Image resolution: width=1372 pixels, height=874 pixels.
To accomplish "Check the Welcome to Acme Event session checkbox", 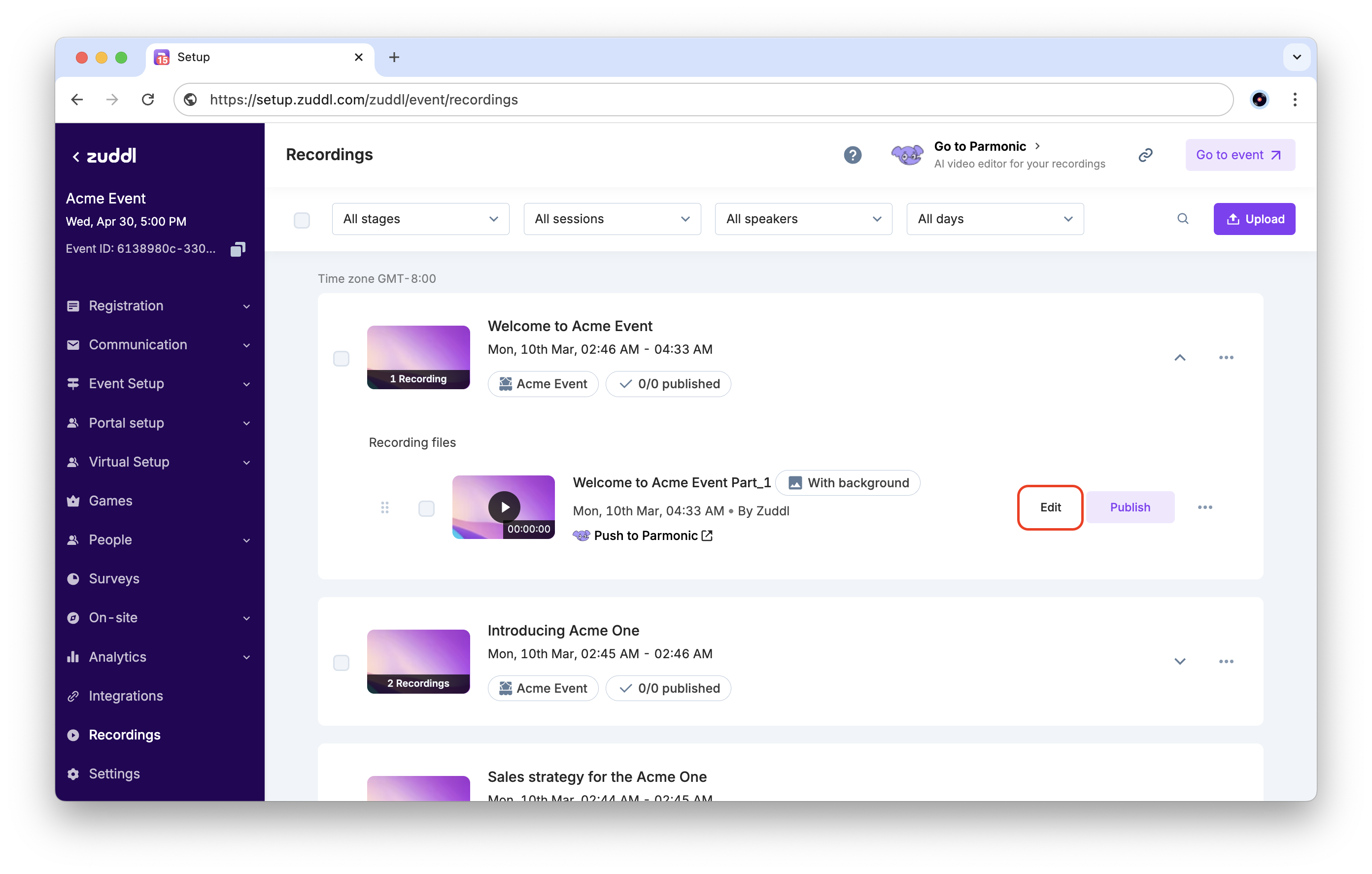I will [x=342, y=358].
